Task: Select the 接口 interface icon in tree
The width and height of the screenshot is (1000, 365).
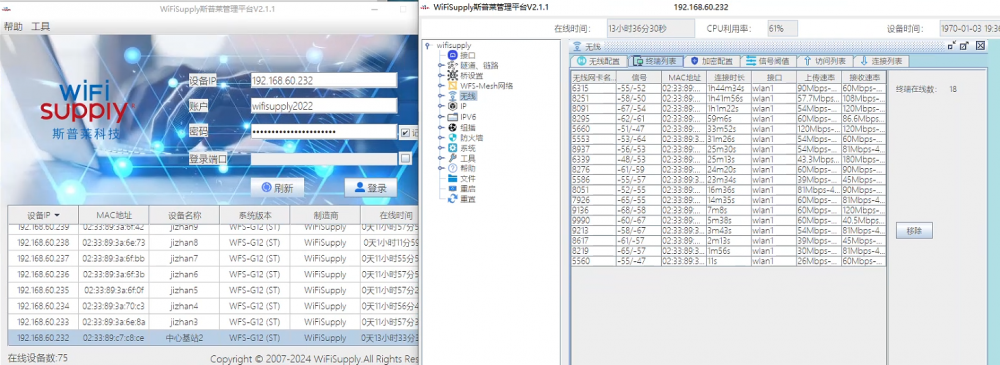Action: tap(453, 56)
